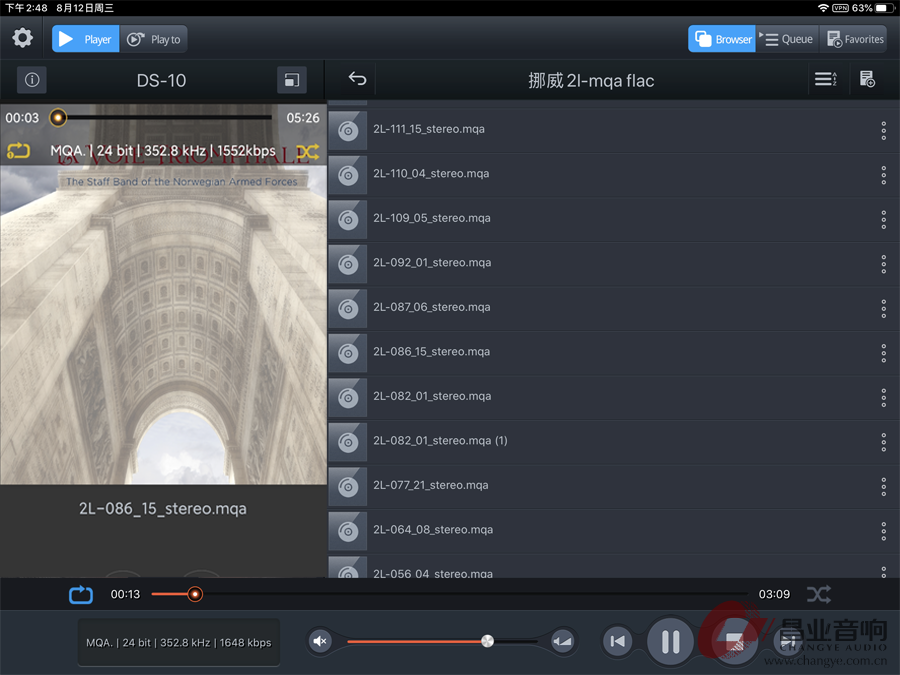Select the 2L-082_01_stereo.mqa (1) track

coord(614,442)
